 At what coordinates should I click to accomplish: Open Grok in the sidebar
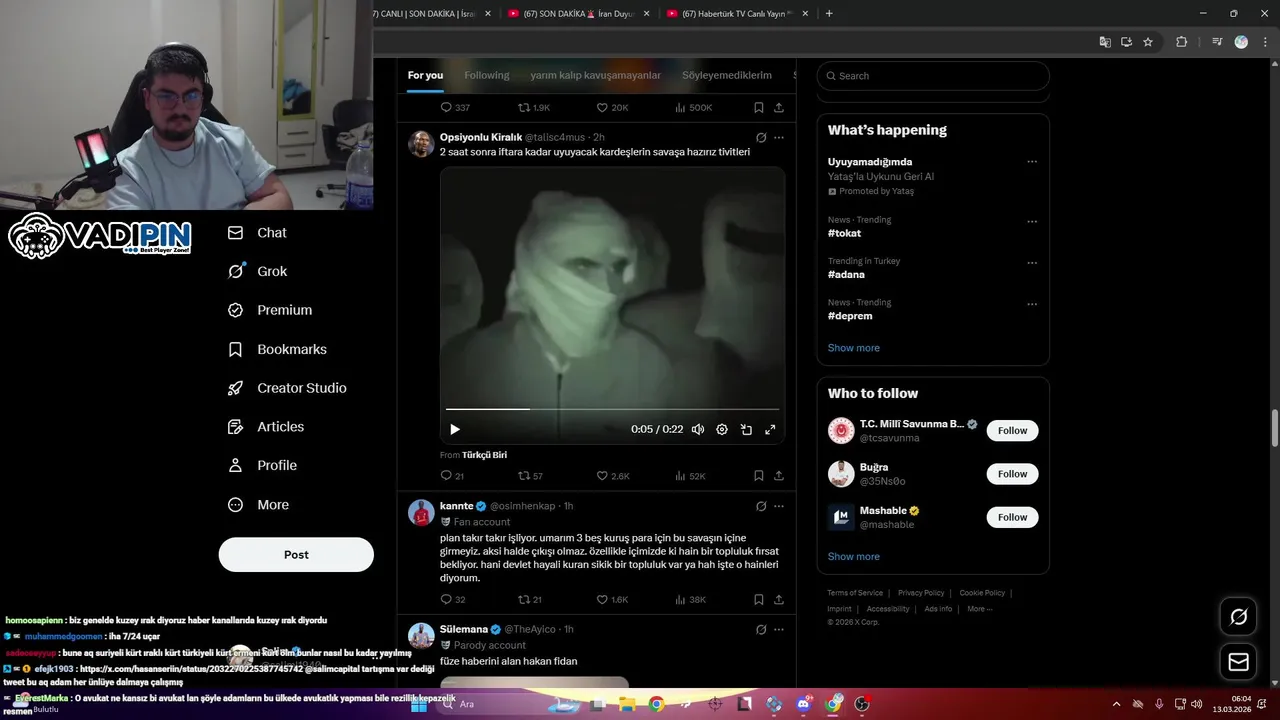coord(256,271)
